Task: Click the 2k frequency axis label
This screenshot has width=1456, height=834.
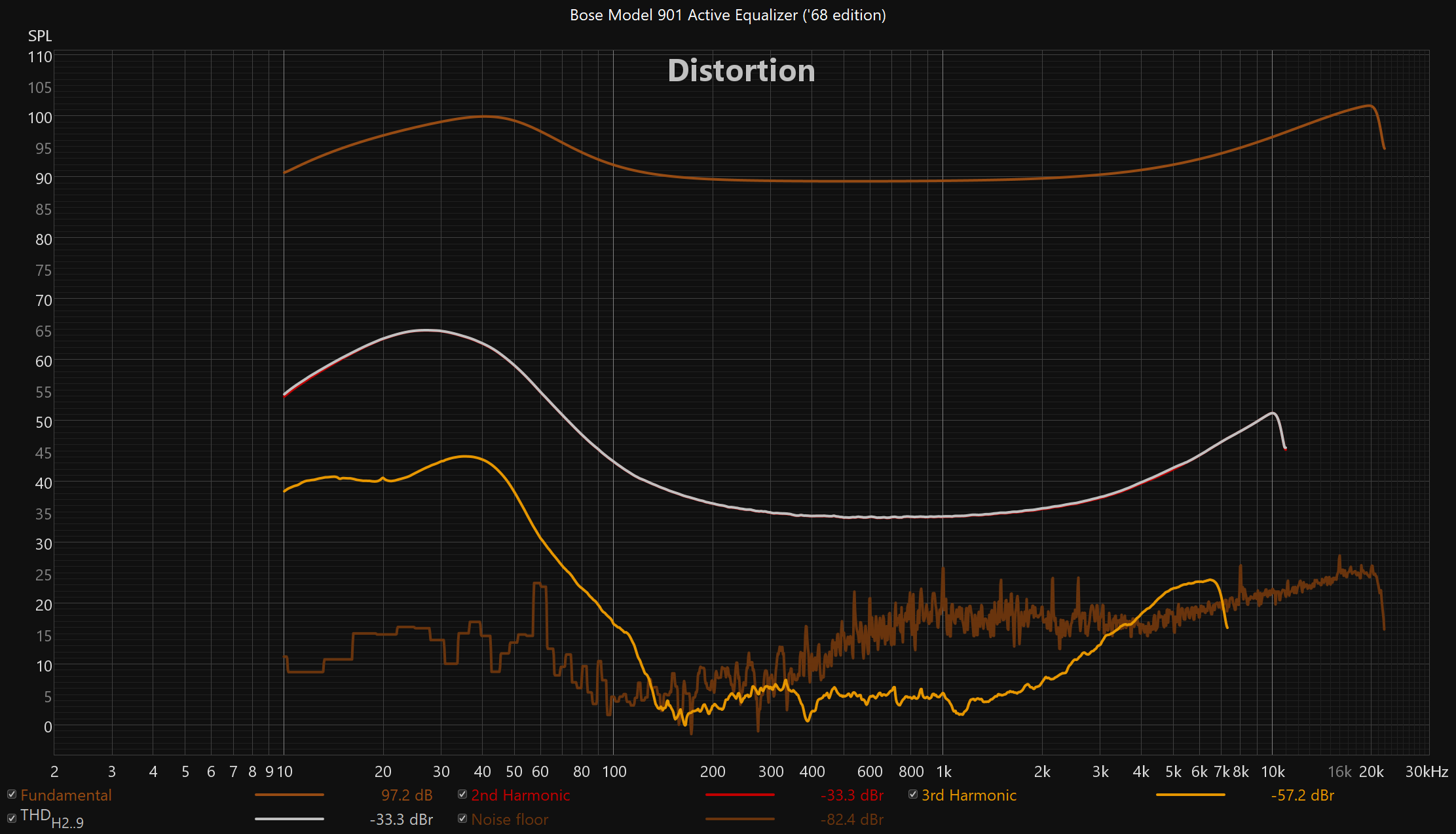Action: (x=1042, y=772)
